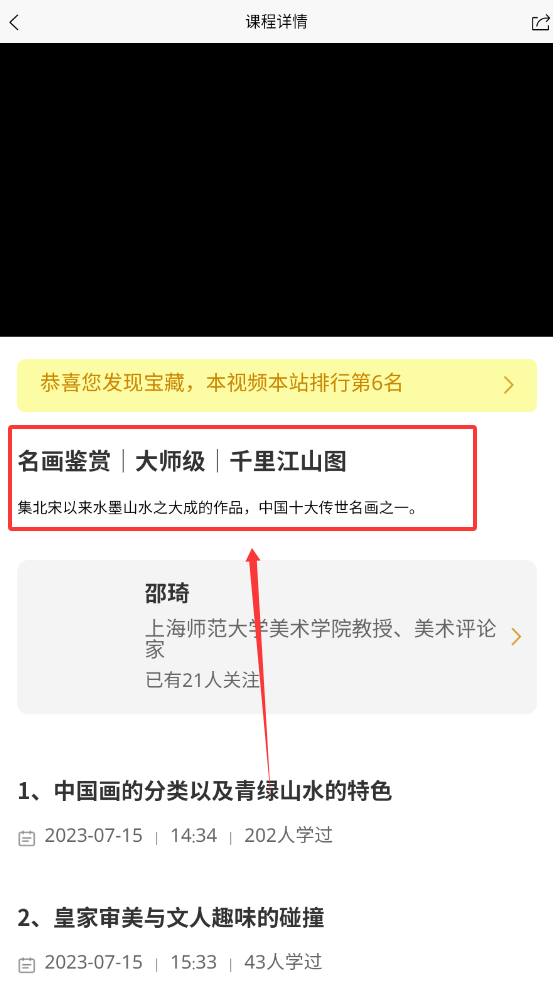Click calendar icon beside lesson 1 date
The image size is (553, 982).
click(26, 837)
